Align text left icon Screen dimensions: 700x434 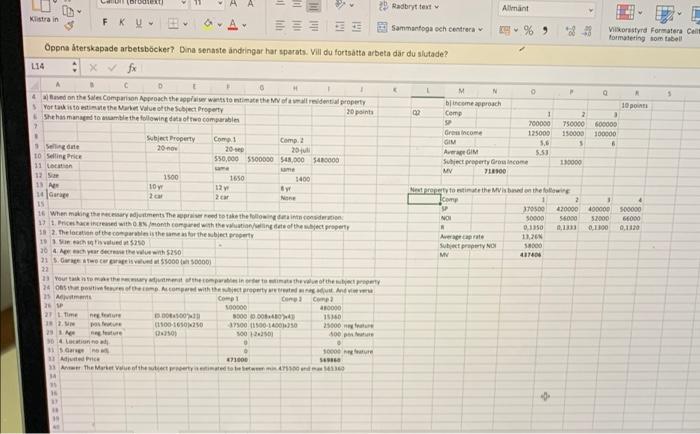[x=280, y=25]
